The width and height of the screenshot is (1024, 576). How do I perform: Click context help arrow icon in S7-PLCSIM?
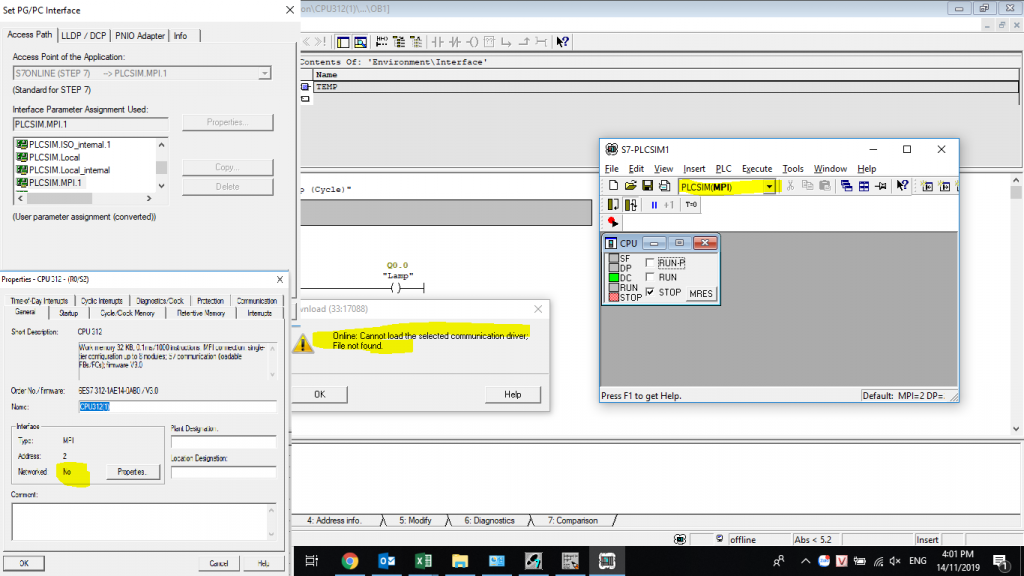tap(902, 186)
